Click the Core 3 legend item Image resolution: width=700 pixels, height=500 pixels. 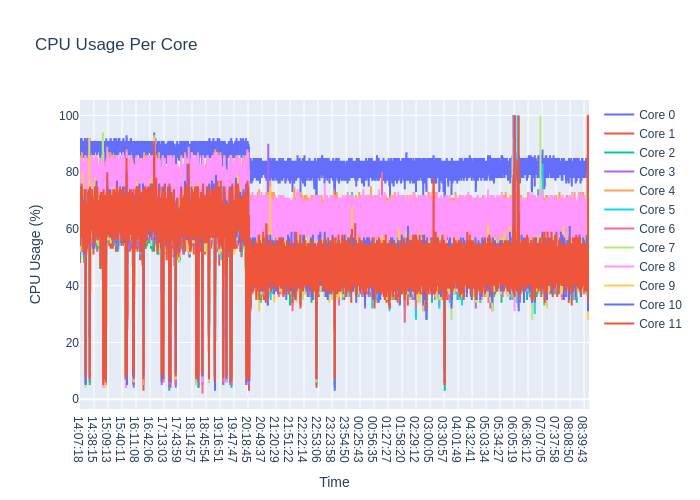click(654, 172)
